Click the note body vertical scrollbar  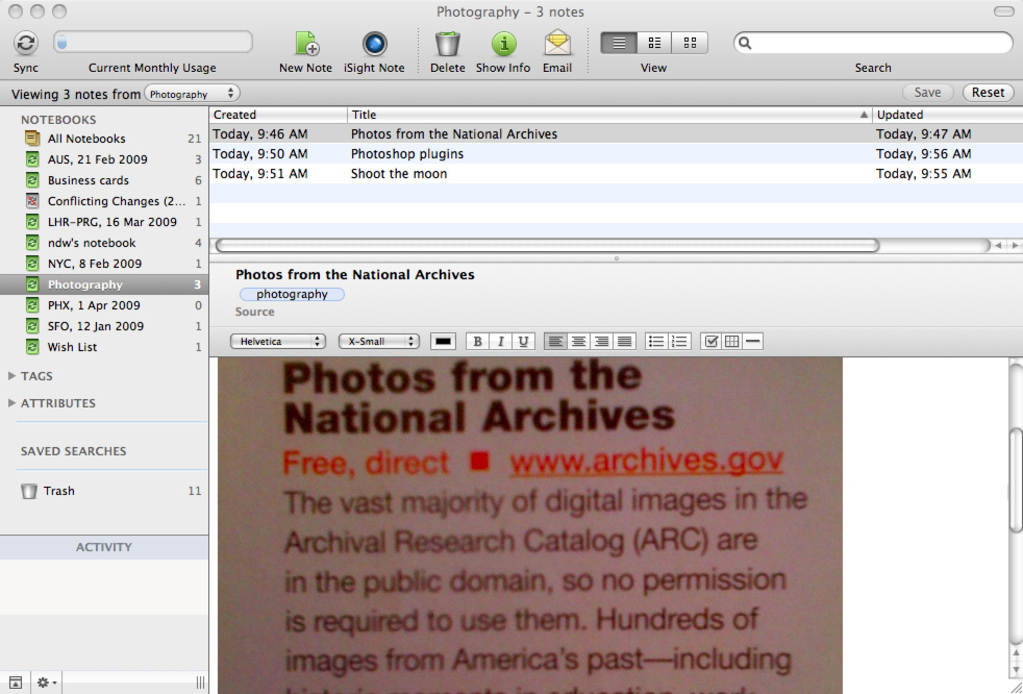click(x=1016, y=479)
